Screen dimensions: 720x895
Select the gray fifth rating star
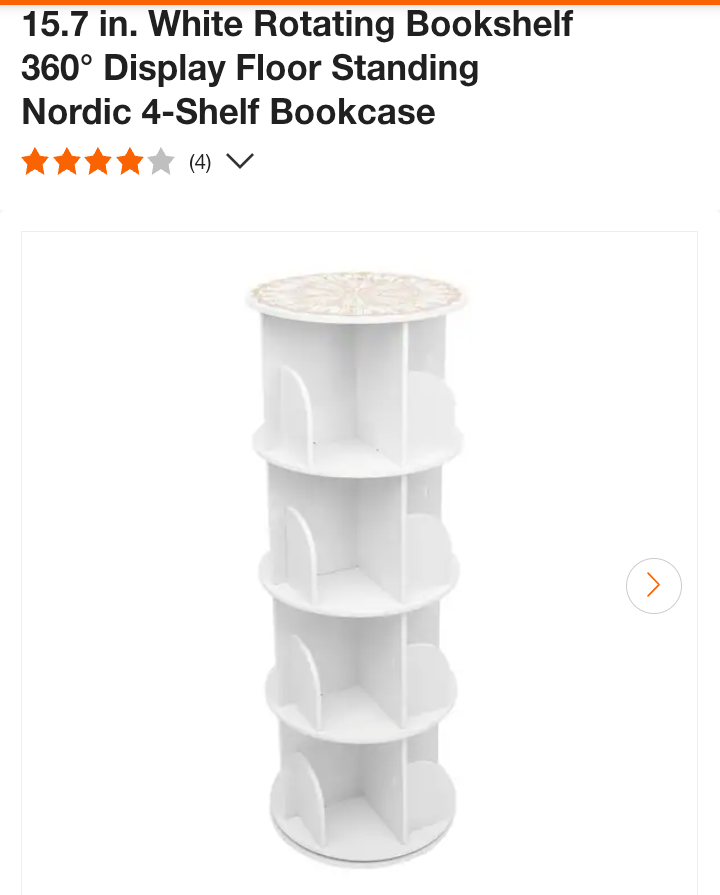click(162, 162)
